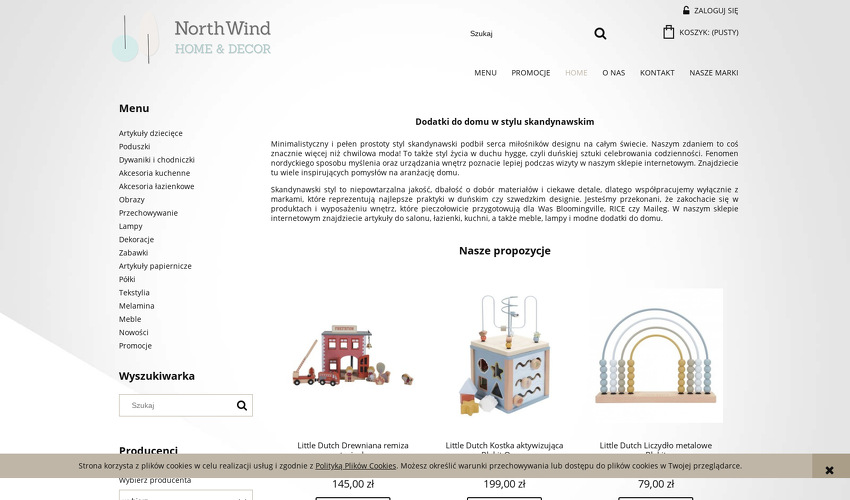The width and height of the screenshot is (850, 500).
Task: Open Akcesoria łazienkowe category
Action: 157,187
